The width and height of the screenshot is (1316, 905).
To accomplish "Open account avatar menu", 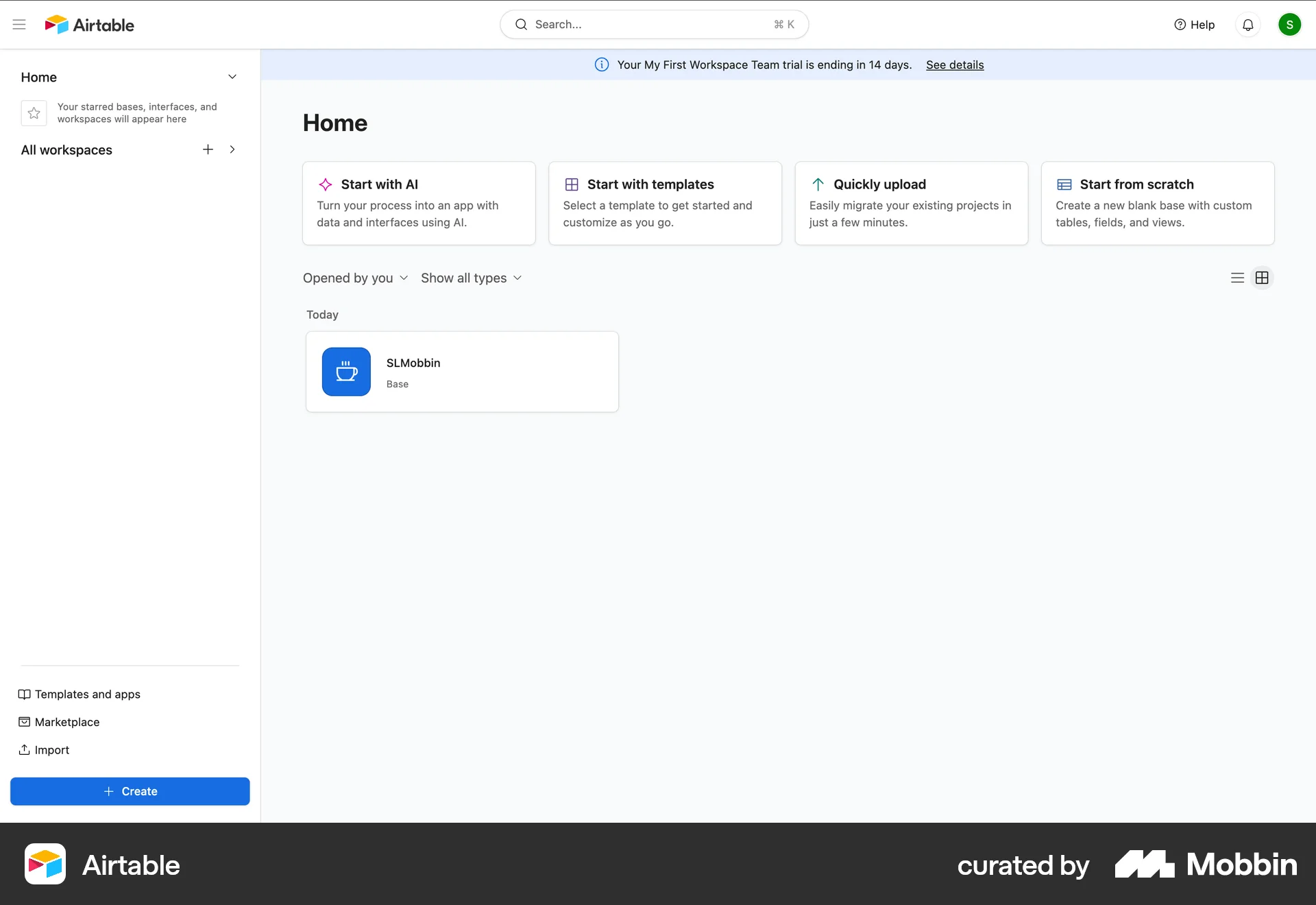I will (1290, 24).
